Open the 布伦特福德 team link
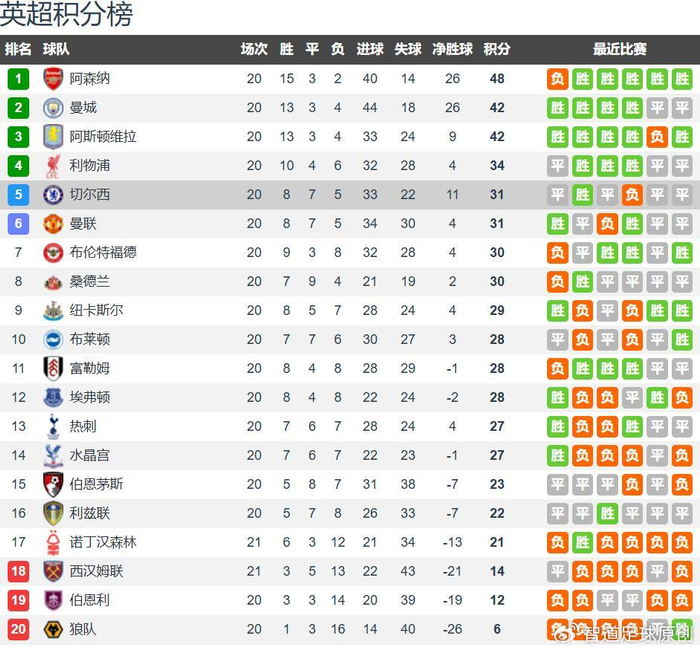Viewport: 700px width, 650px height. [103, 253]
